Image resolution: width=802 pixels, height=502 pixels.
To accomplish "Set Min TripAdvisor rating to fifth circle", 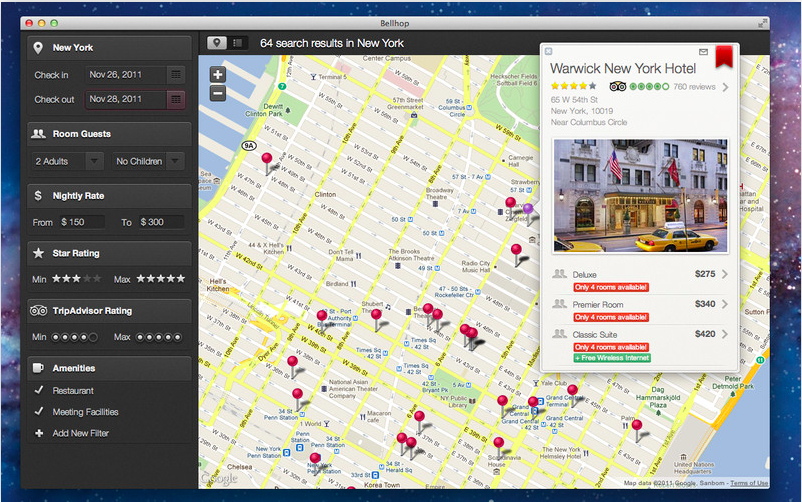I will (93, 337).
